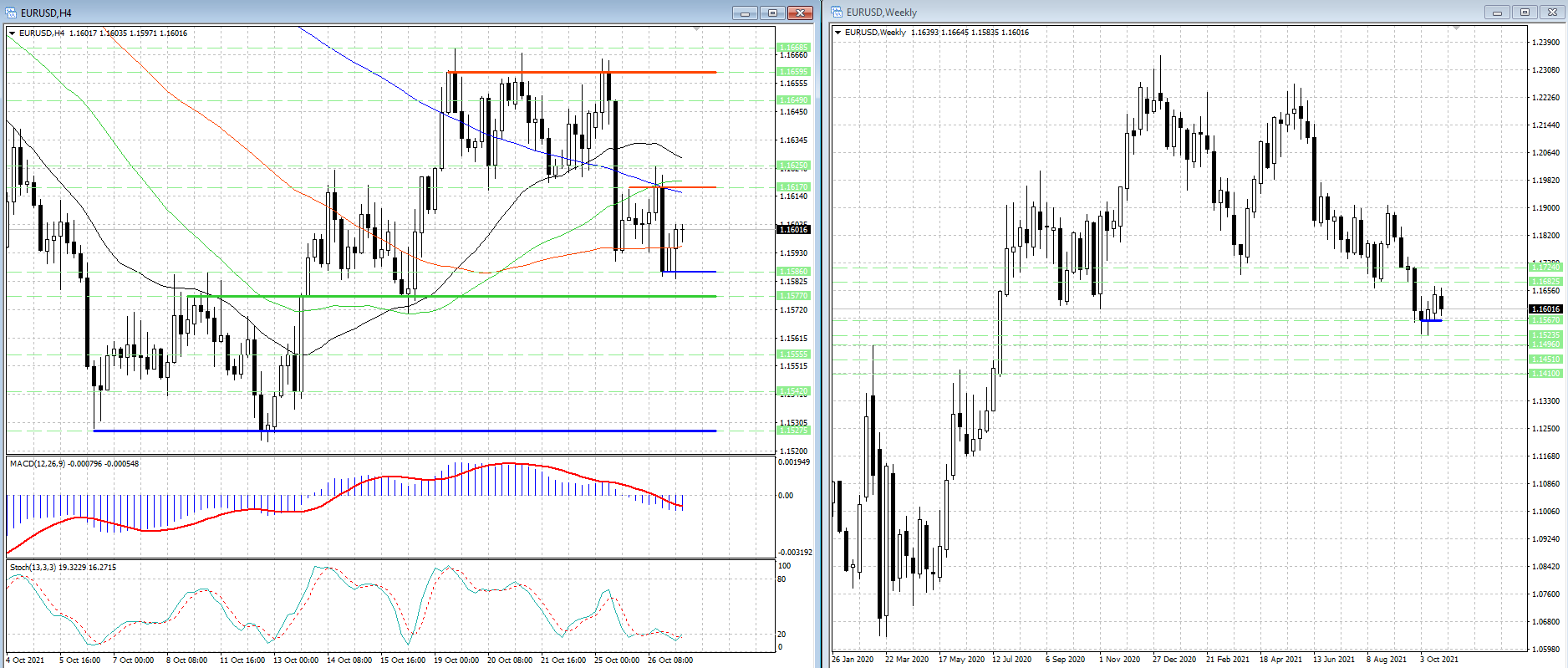This screenshot has height=668, width=1568.
Task: Click the Stoch(13,3,3) indicator label
Action: click(x=64, y=568)
